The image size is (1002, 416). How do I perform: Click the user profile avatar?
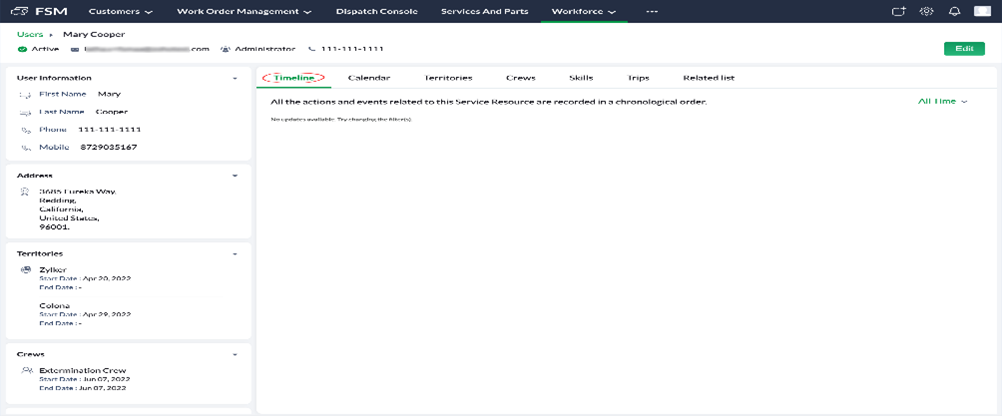coord(982,11)
